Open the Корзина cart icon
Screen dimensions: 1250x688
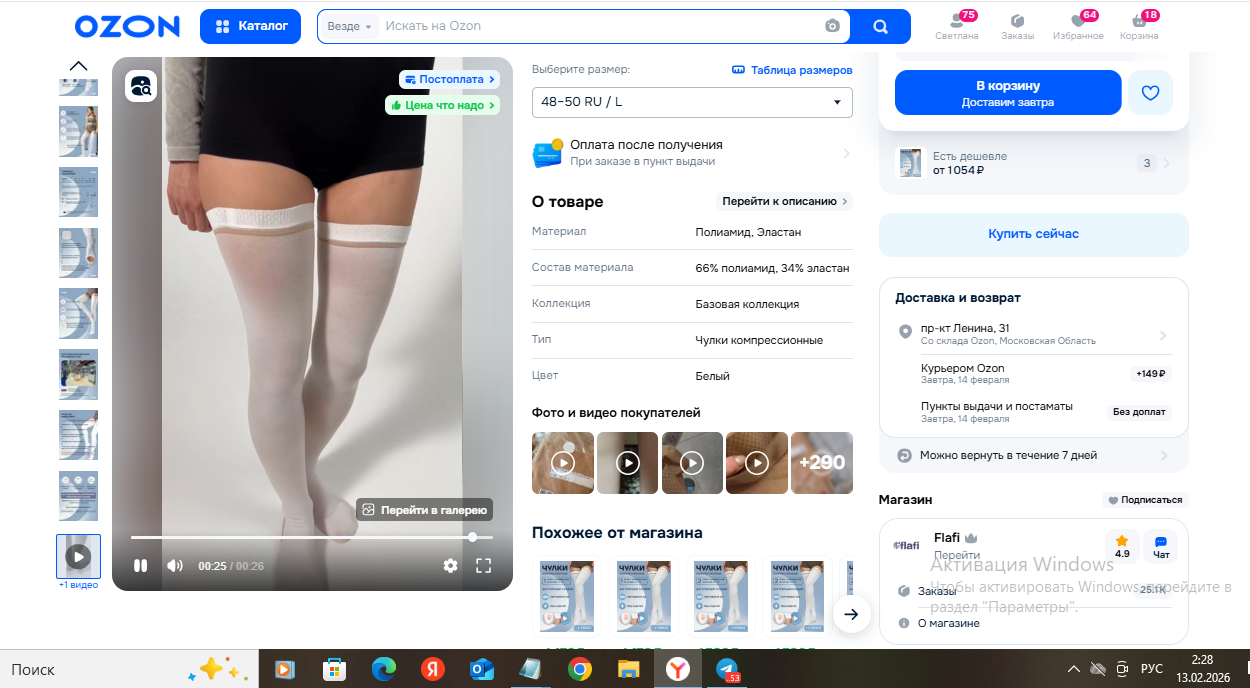click(1138, 25)
